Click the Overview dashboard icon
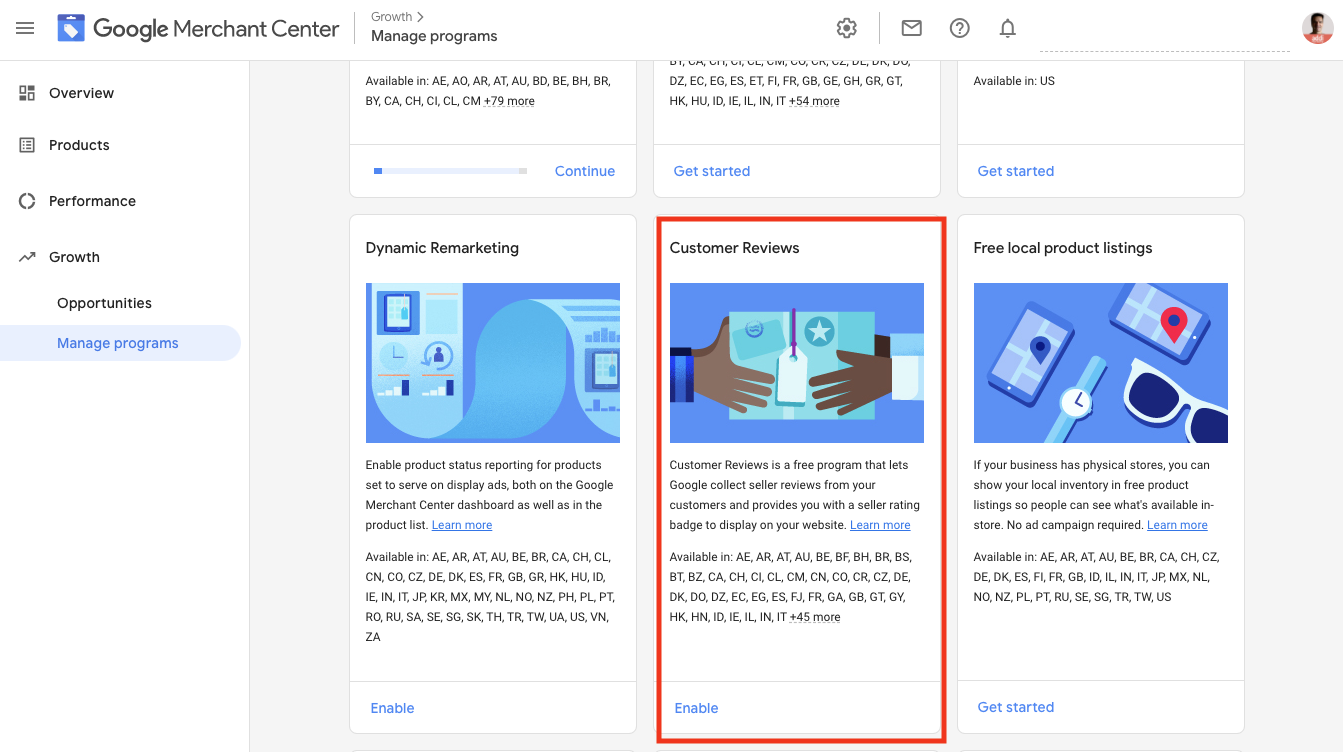 click(27, 93)
